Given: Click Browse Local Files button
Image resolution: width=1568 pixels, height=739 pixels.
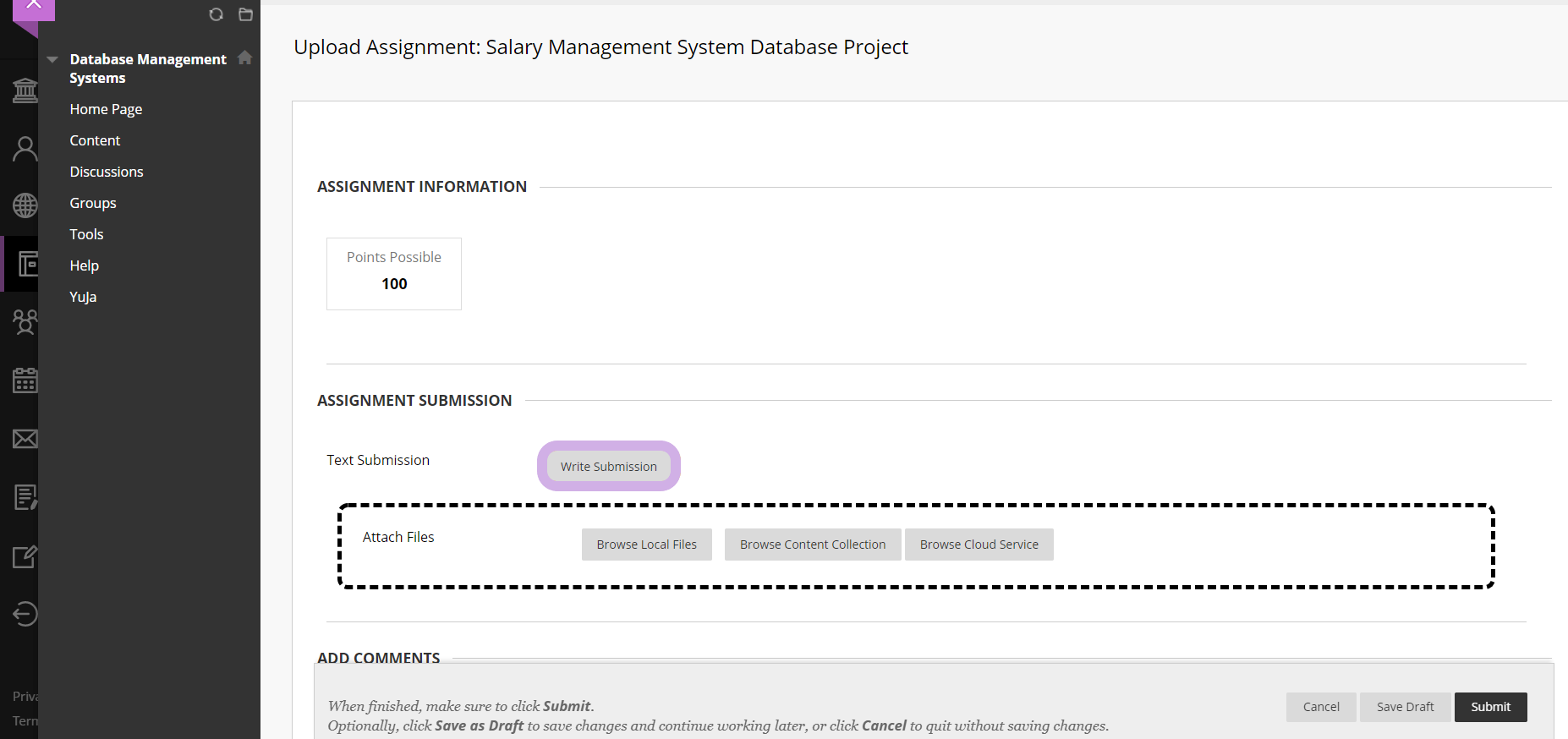Looking at the screenshot, I should pos(646,545).
